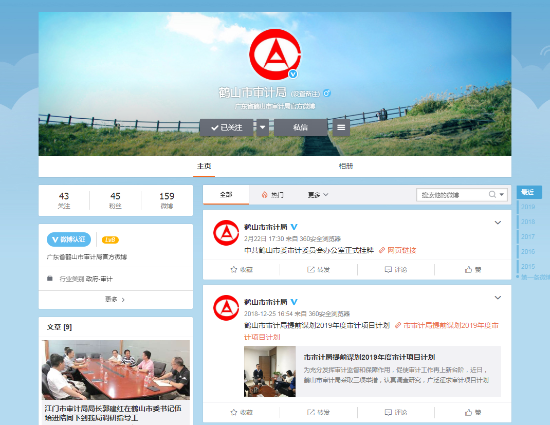550x425 pixels.
Task: Comment on the first post via bubble icon
Action: tap(396, 269)
